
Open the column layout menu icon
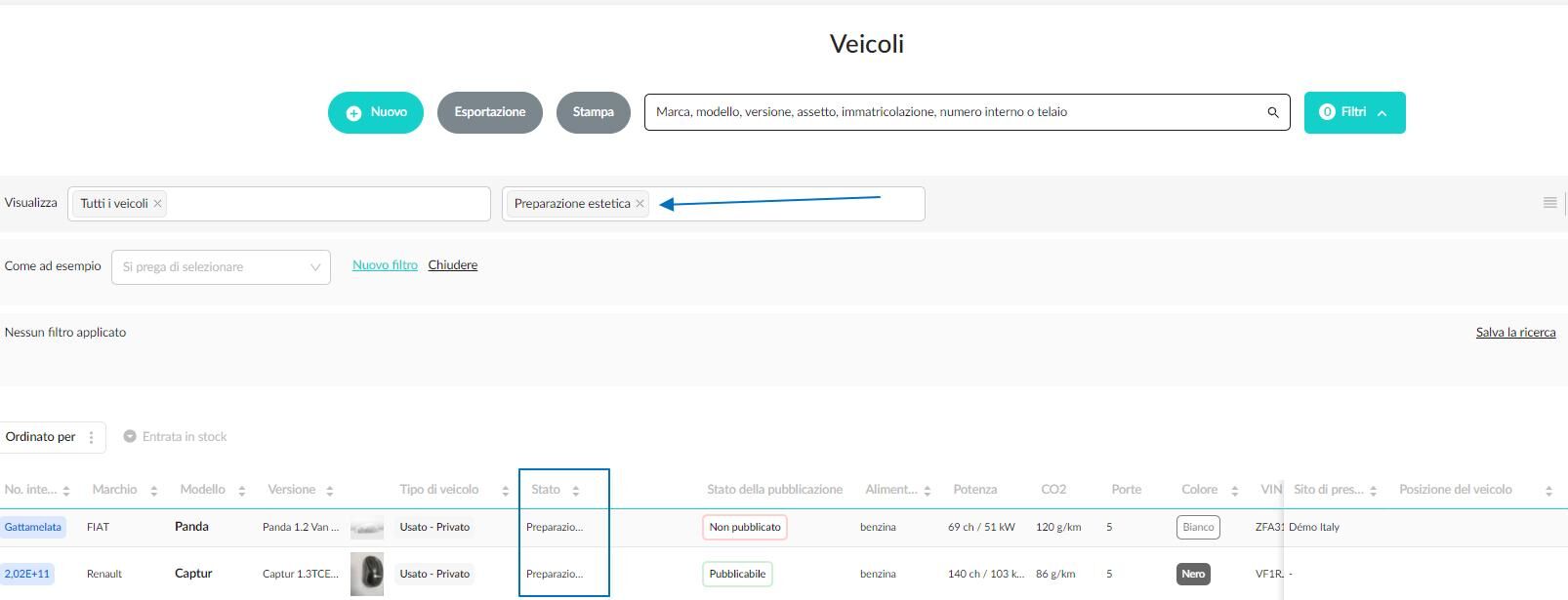tap(1549, 203)
